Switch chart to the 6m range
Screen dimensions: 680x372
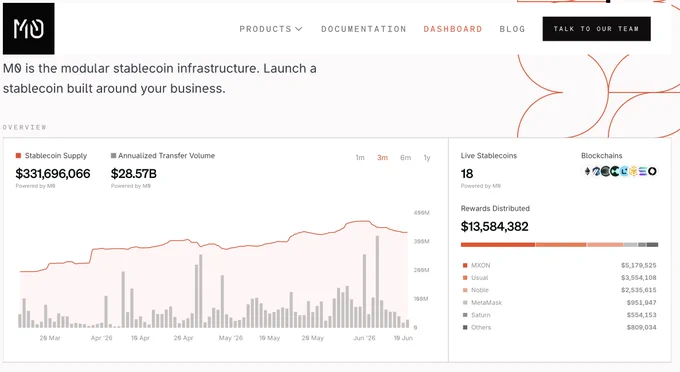click(x=405, y=158)
